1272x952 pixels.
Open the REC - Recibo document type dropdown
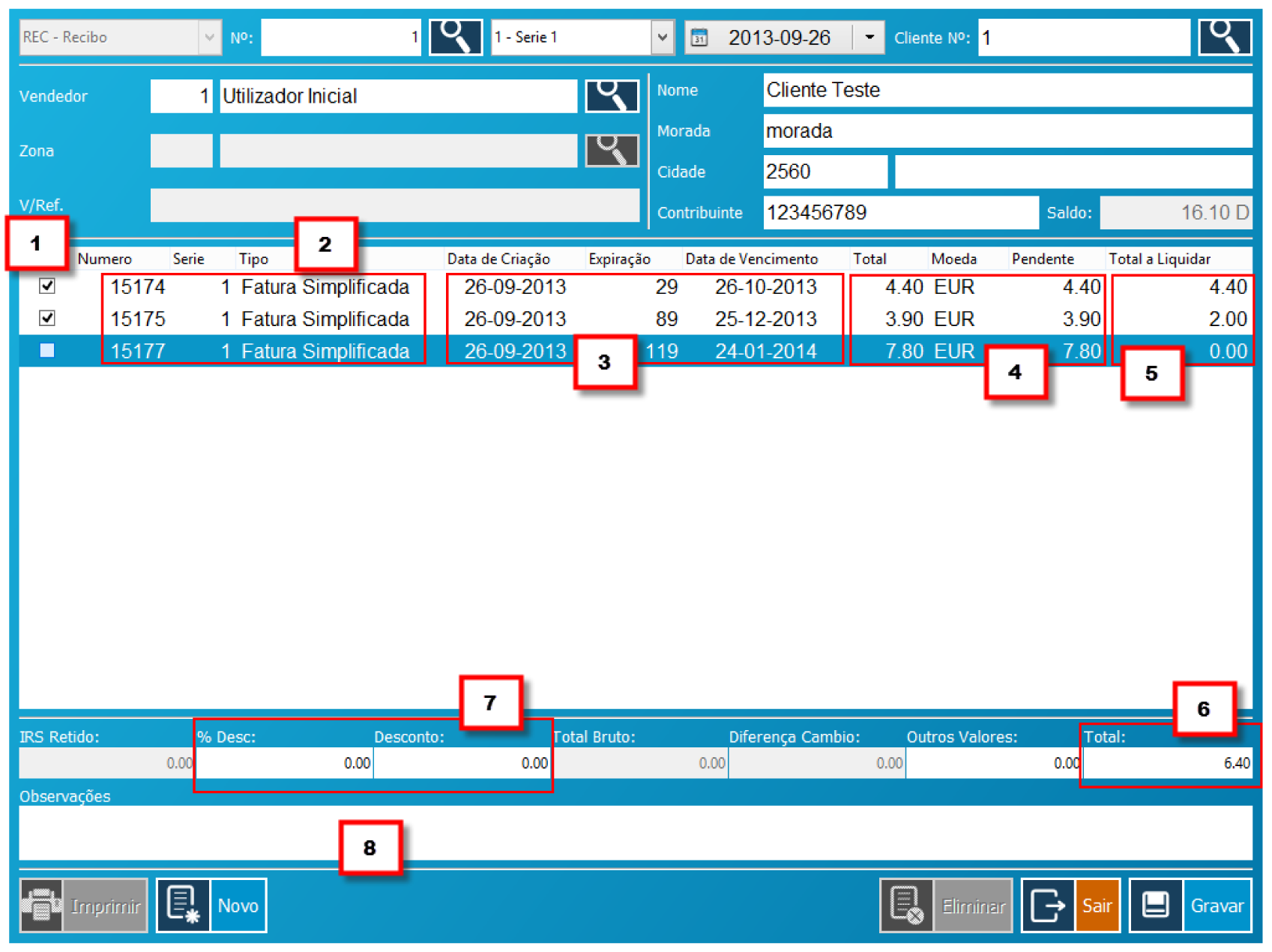208,37
